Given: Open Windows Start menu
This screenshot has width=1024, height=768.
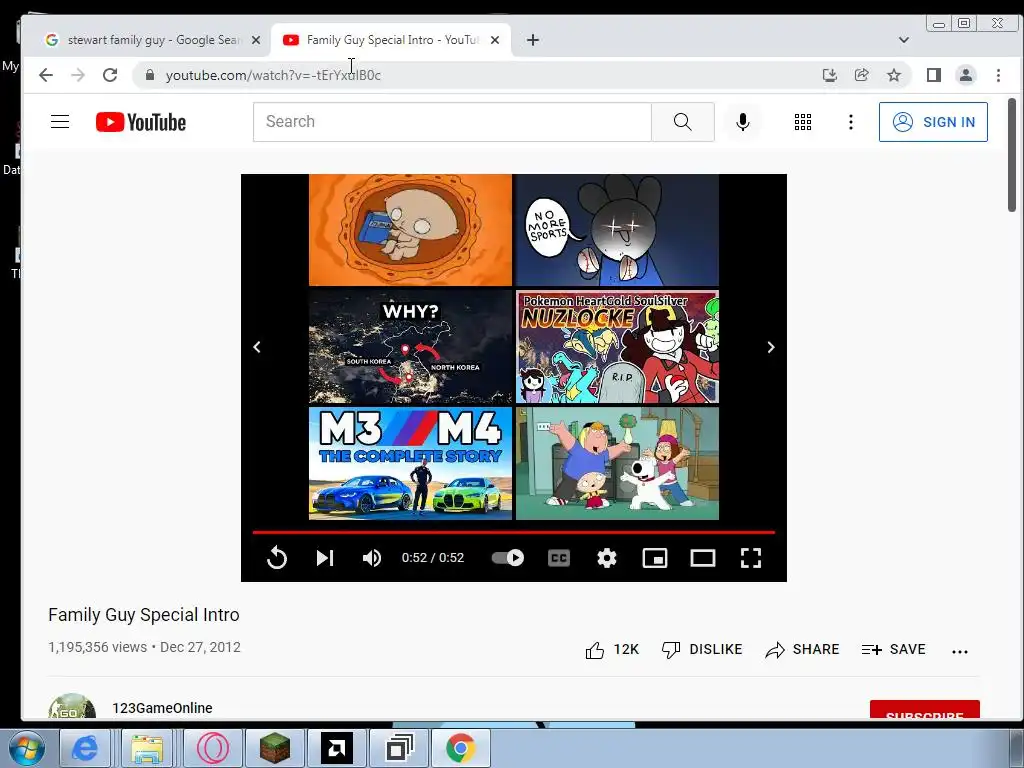Looking at the screenshot, I should [x=26, y=748].
